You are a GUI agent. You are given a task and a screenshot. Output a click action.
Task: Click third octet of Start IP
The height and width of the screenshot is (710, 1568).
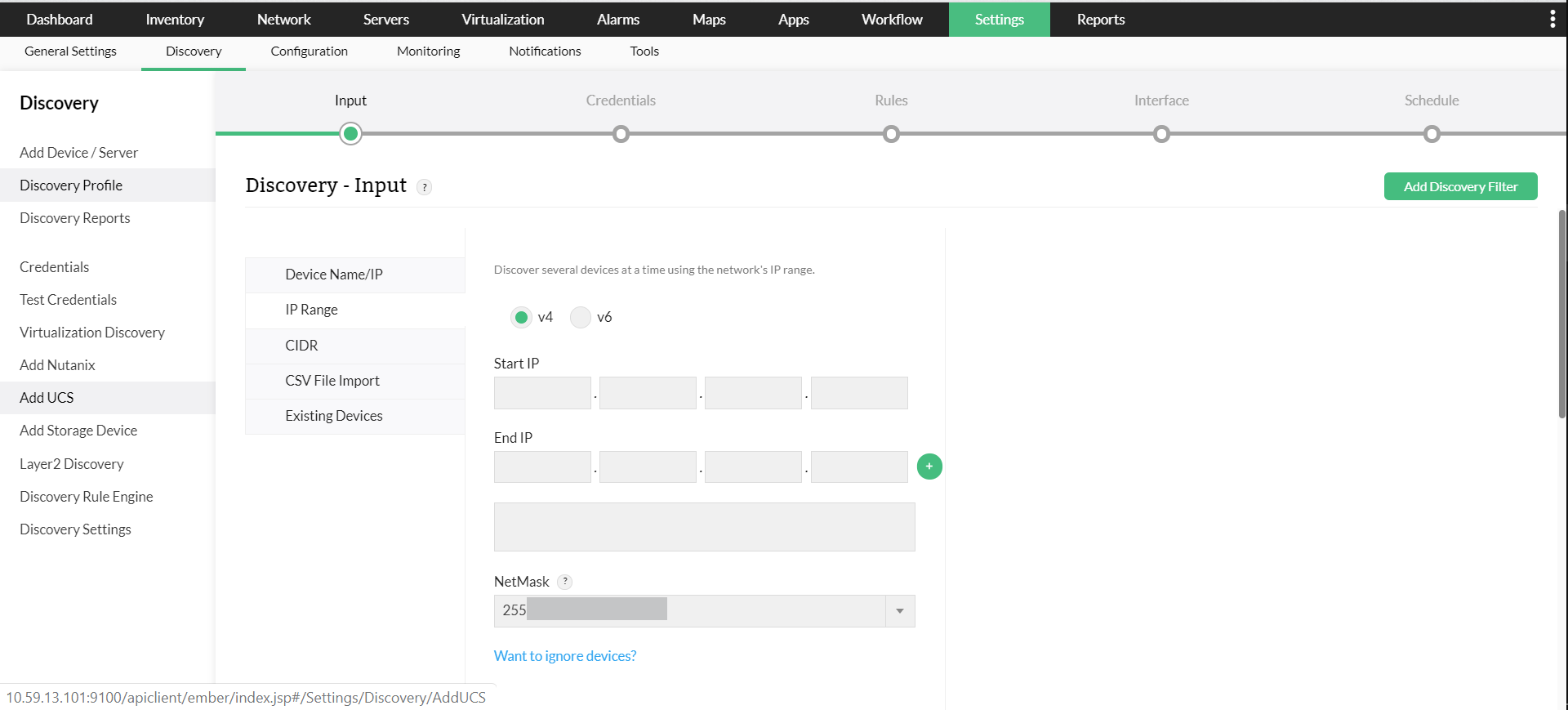753,393
